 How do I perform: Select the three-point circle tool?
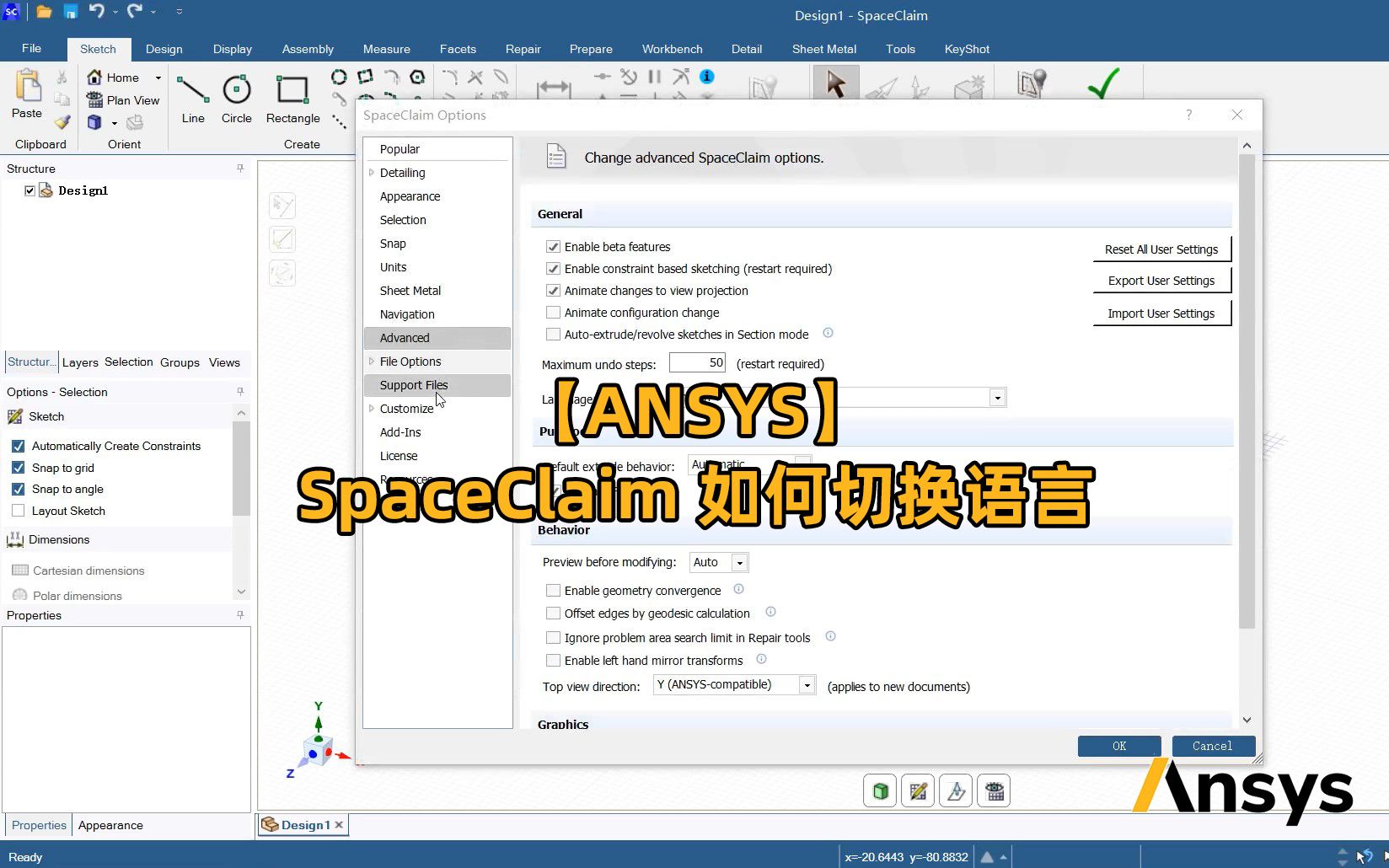(x=339, y=78)
